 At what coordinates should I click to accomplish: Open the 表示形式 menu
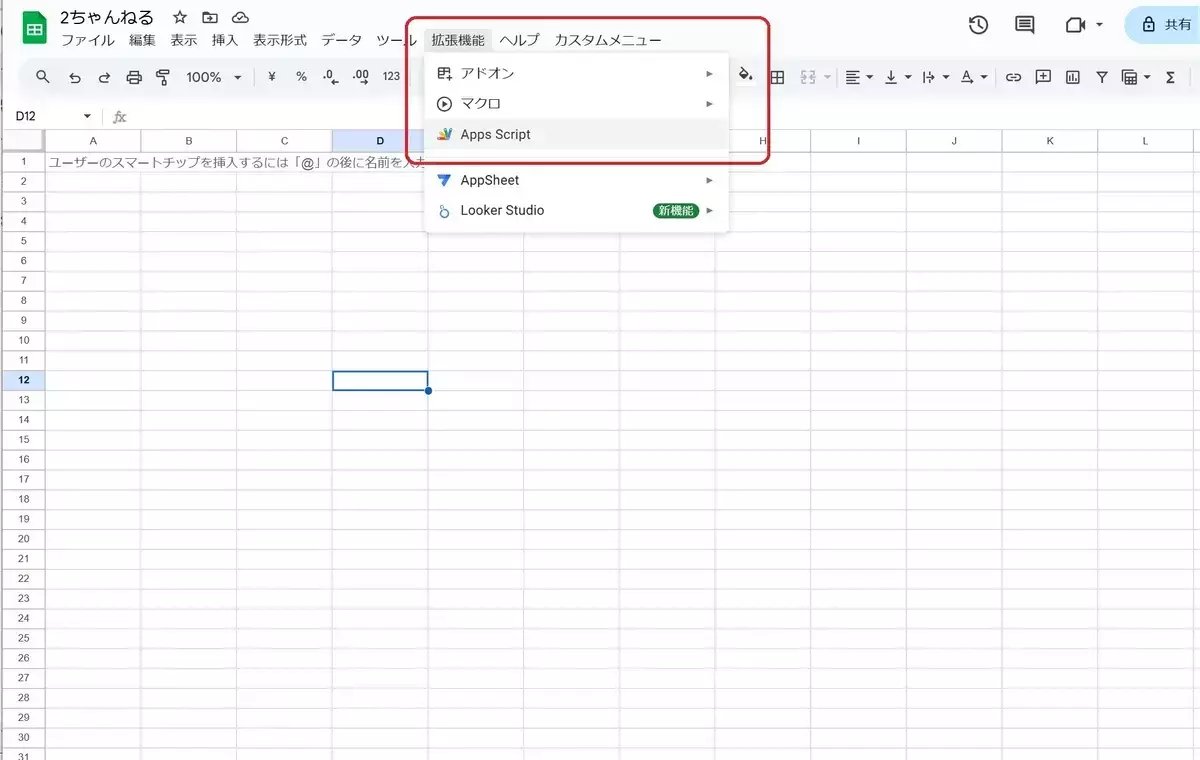pyautogui.click(x=280, y=40)
